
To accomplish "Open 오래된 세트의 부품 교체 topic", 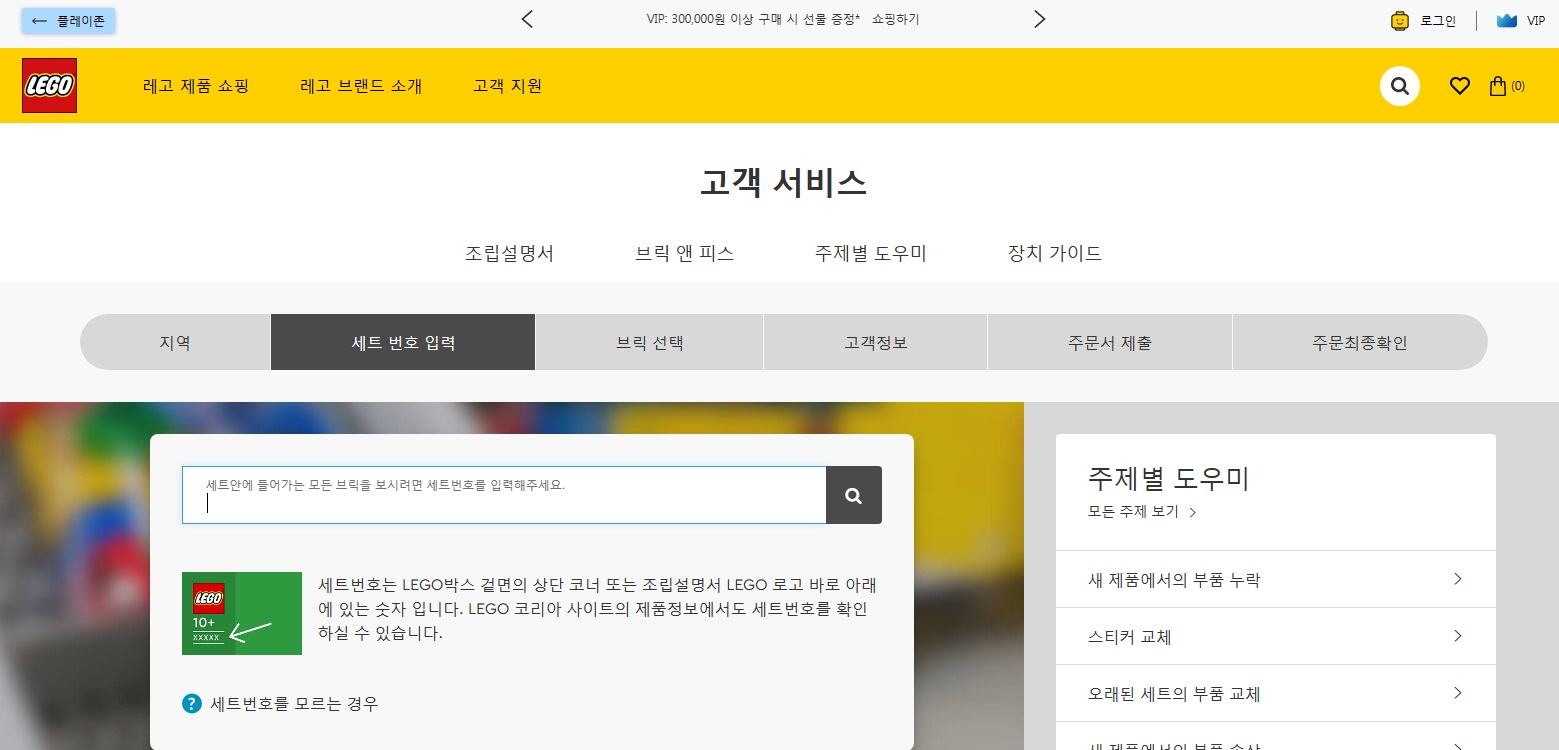I will [1276, 693].
